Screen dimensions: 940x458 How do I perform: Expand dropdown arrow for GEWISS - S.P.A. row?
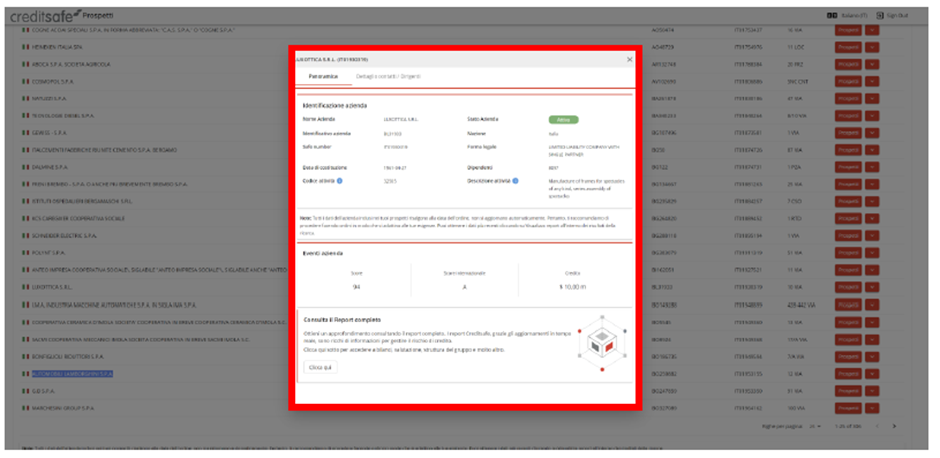[x=872, y=132]
